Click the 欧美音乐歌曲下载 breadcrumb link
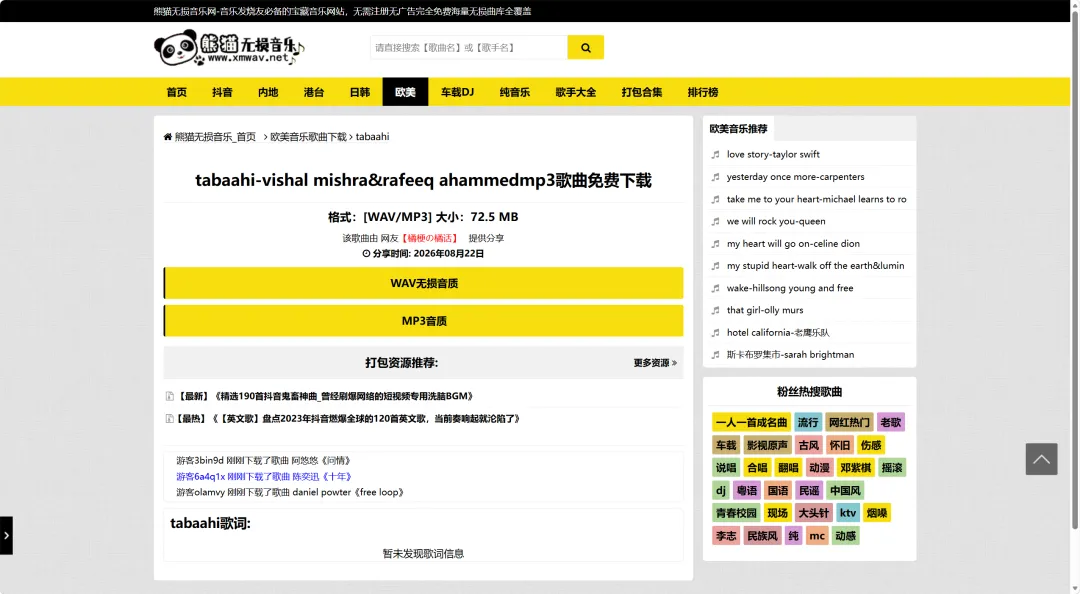The image size is (1080, 594). 308,136
